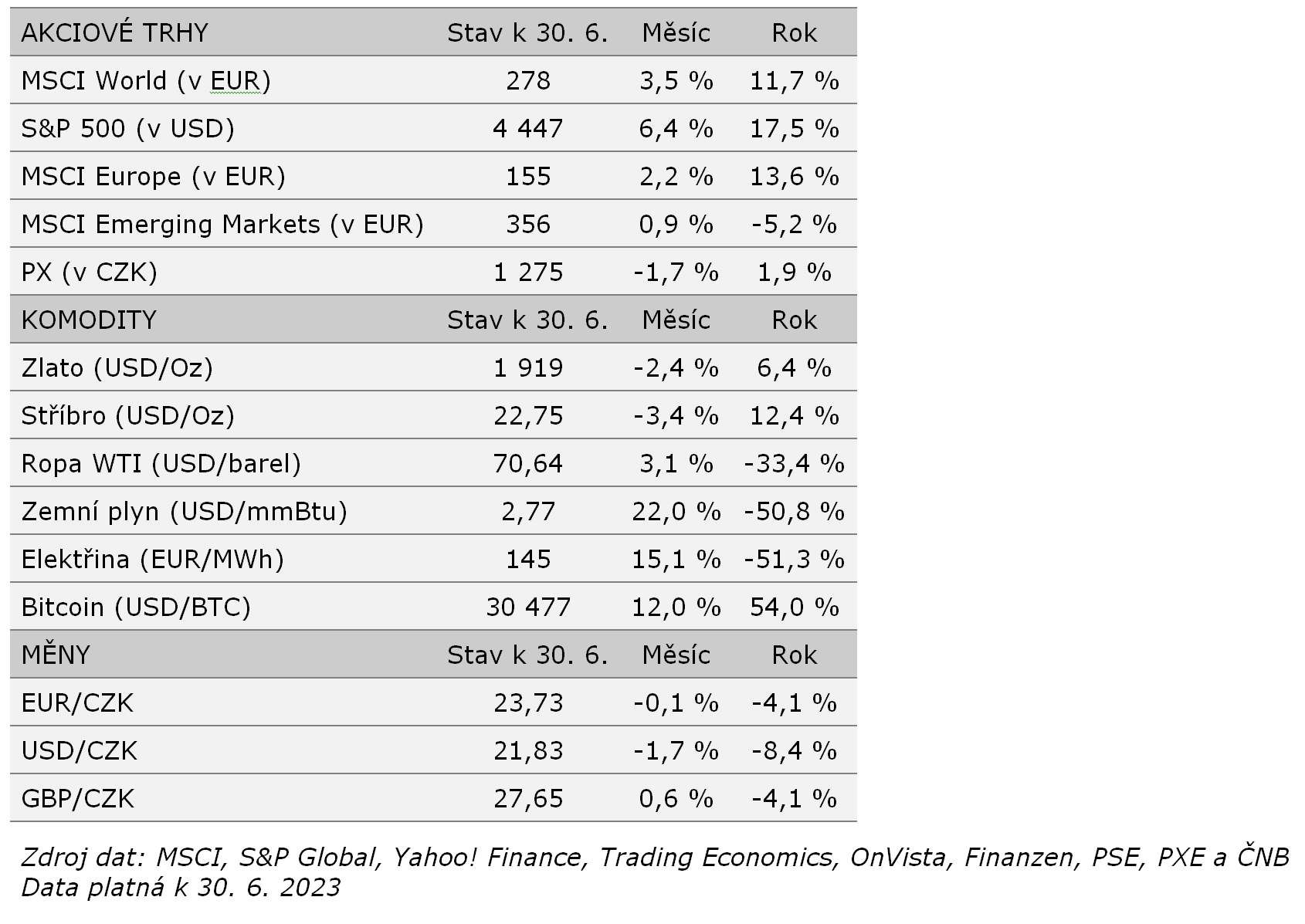
Task: Select the PX (v CZK) value 1 275
Action: tap(528, 272)
